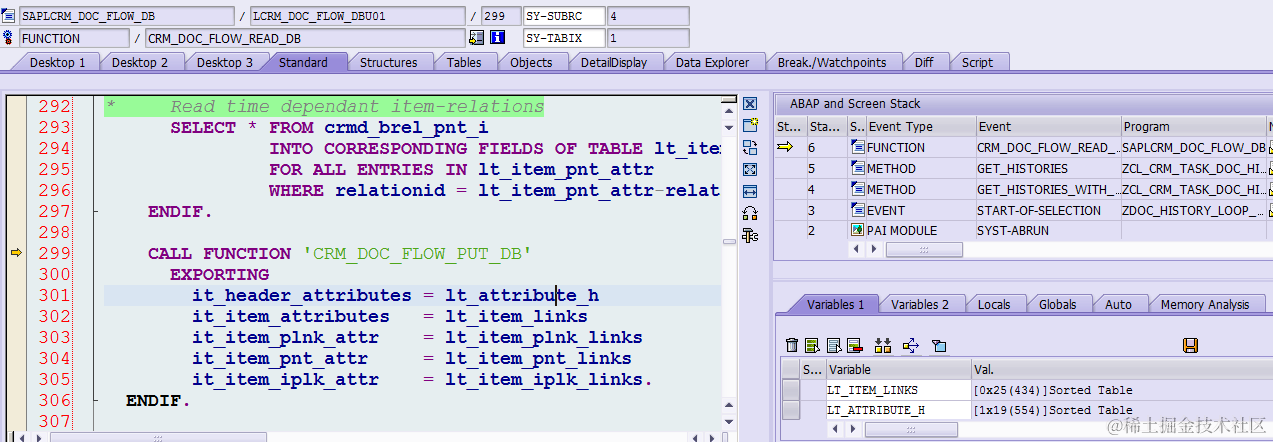Switch to the Locals tab
Image resolution: width=1273 pixels, height=442 pixels.
click(994, 304)
